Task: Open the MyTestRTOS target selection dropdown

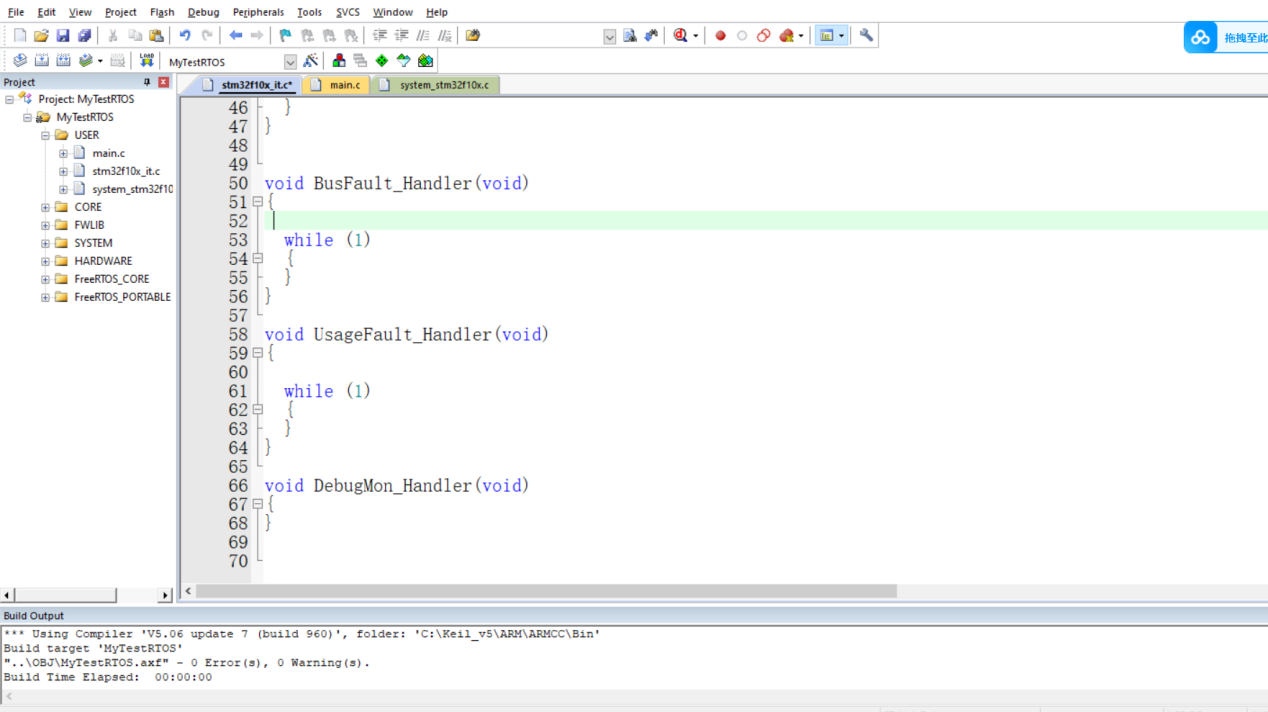Action: click(290, 62)
